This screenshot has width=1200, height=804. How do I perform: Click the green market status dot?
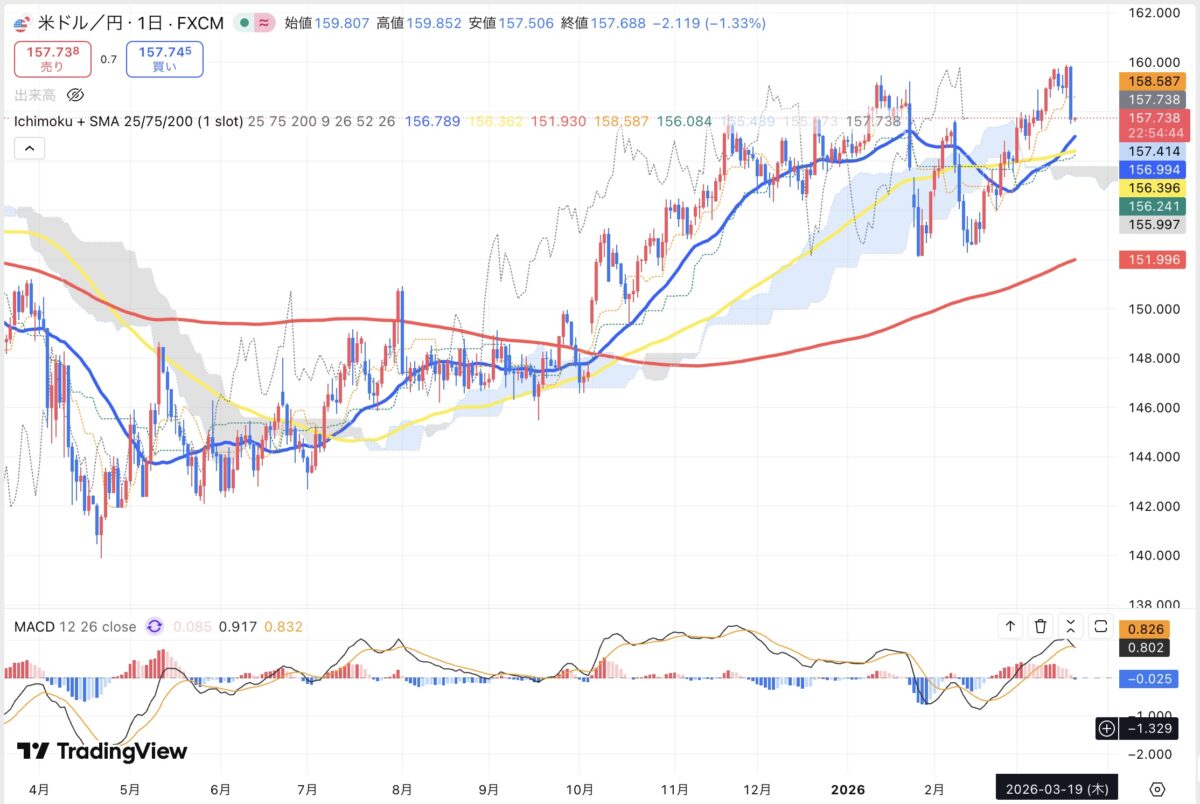click(242, 22)
